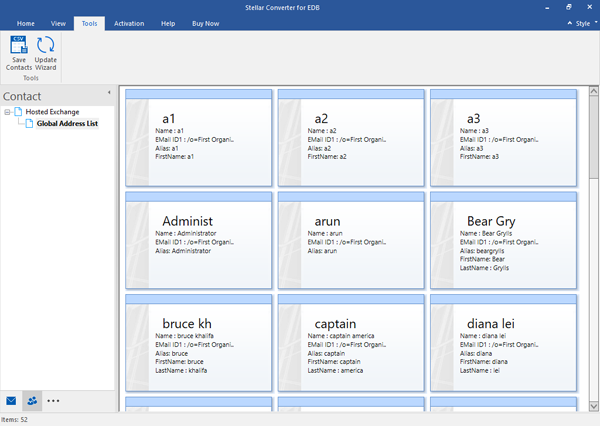Select Global Address List tree item
The height and width of the screenshot is (426, 600).
(67, 123)
